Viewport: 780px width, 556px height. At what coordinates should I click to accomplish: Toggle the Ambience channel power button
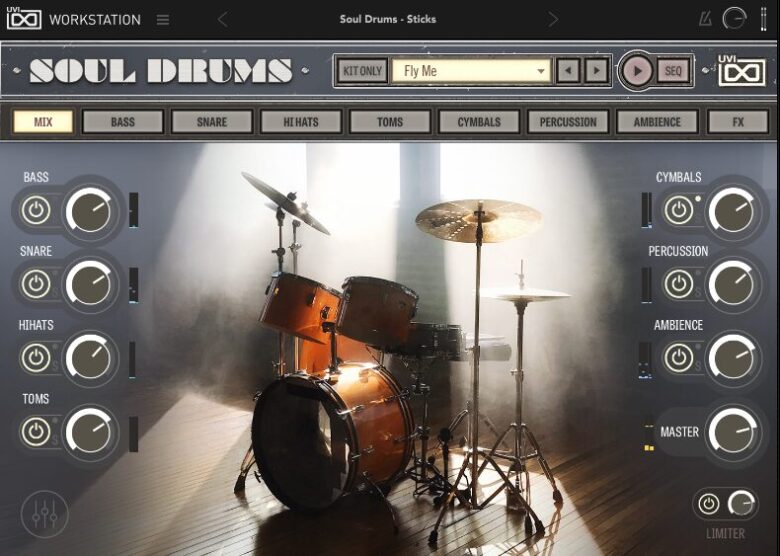coord(679,358)
